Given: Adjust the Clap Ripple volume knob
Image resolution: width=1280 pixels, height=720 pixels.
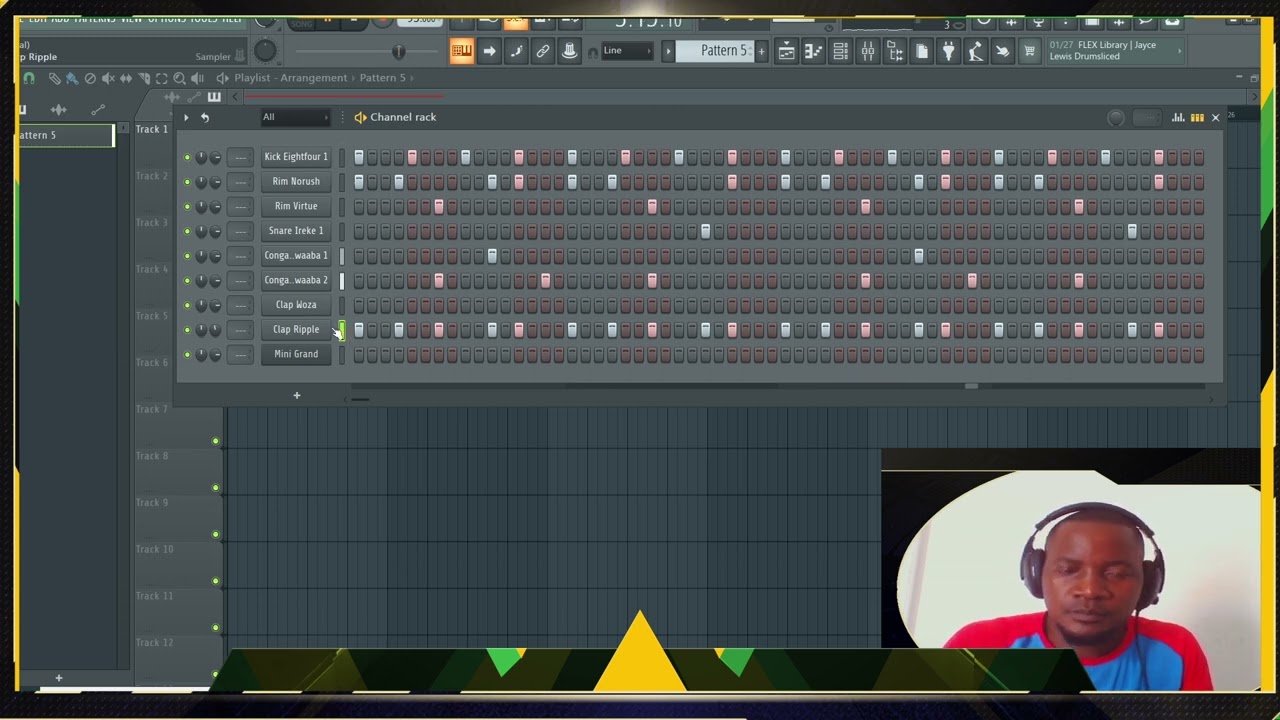Looking at the screenshot, I should click(x=215, y=330).
